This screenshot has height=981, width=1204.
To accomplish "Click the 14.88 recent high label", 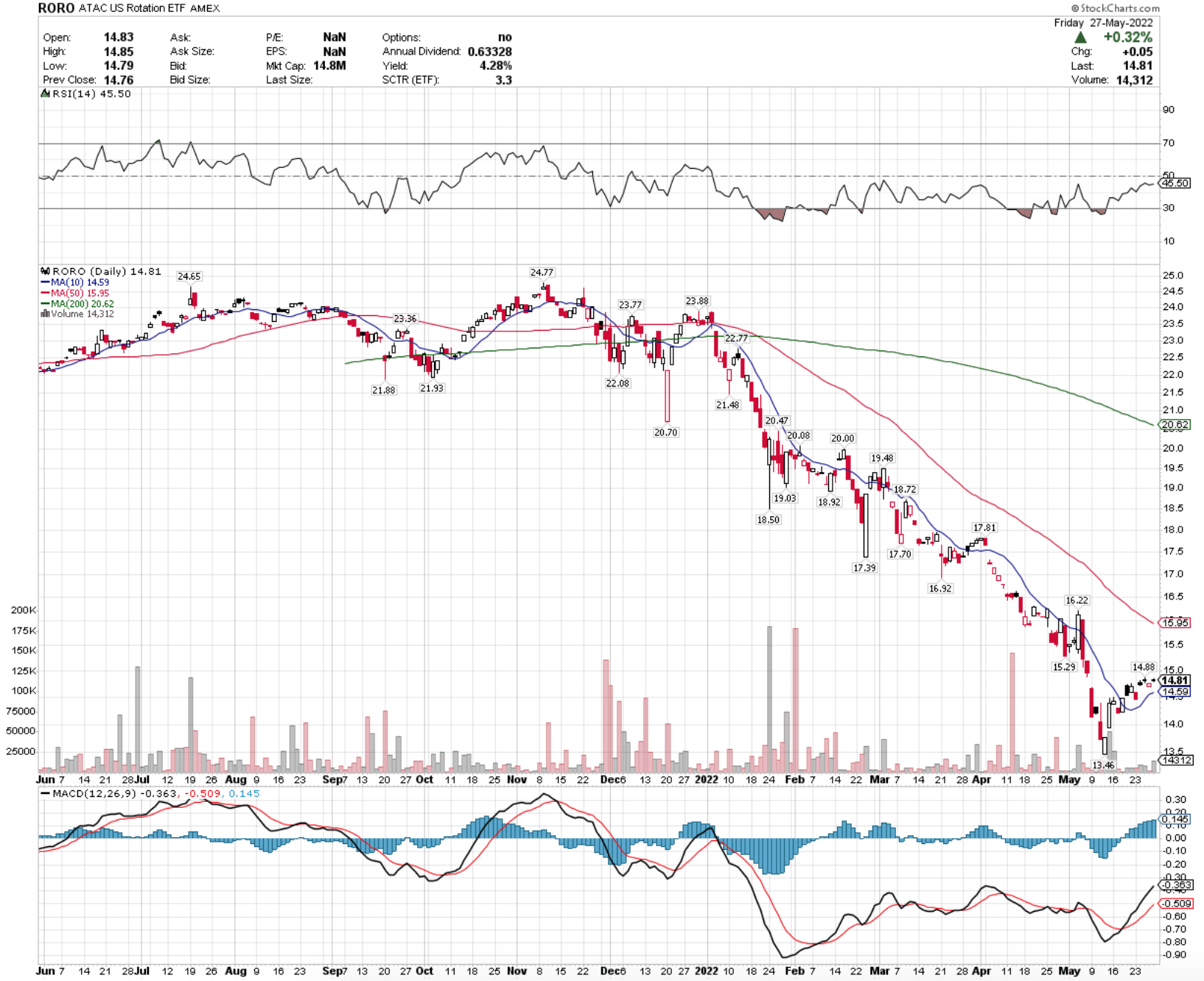I will 1144,667.
